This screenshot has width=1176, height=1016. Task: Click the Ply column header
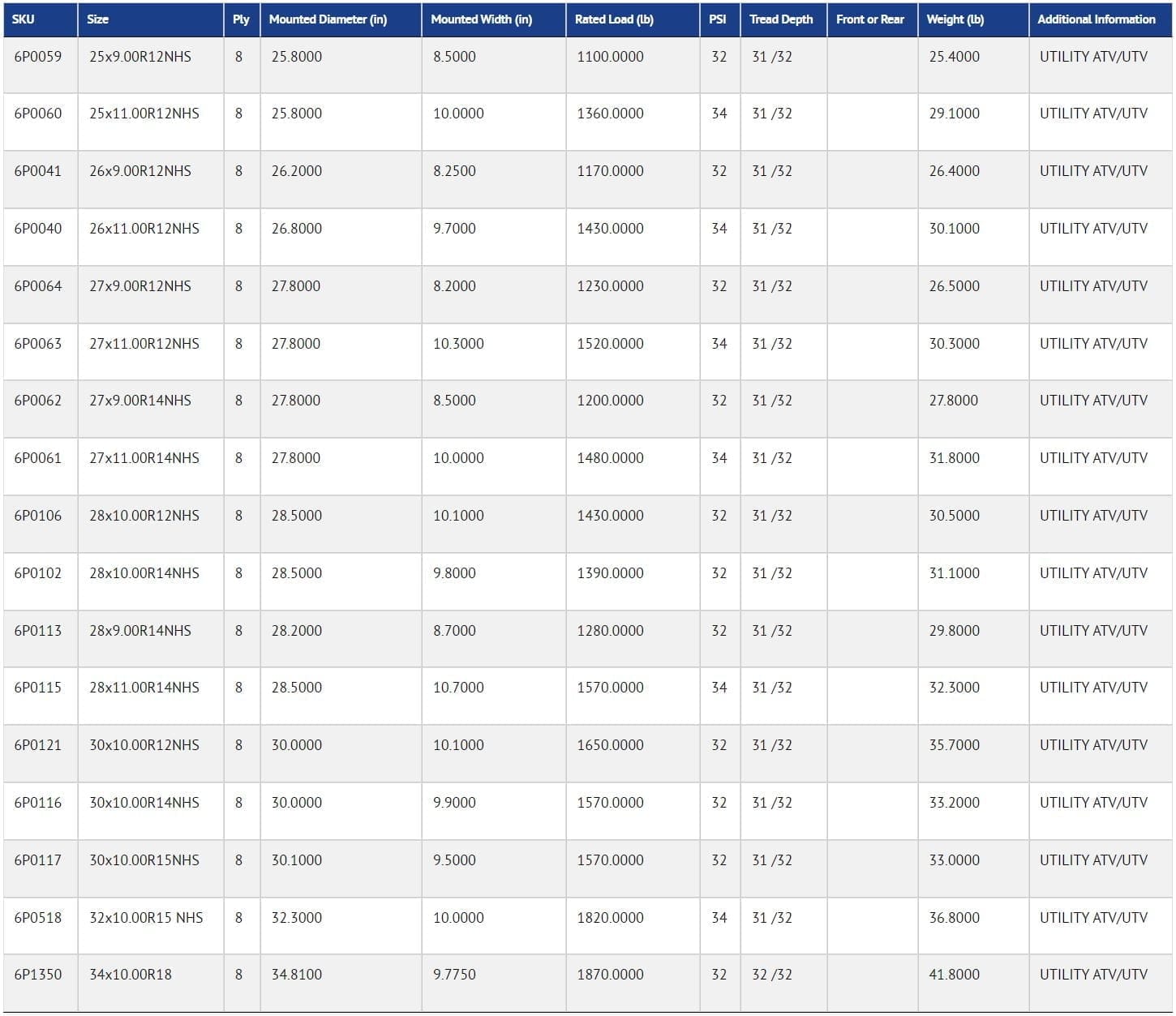[241, 19]
